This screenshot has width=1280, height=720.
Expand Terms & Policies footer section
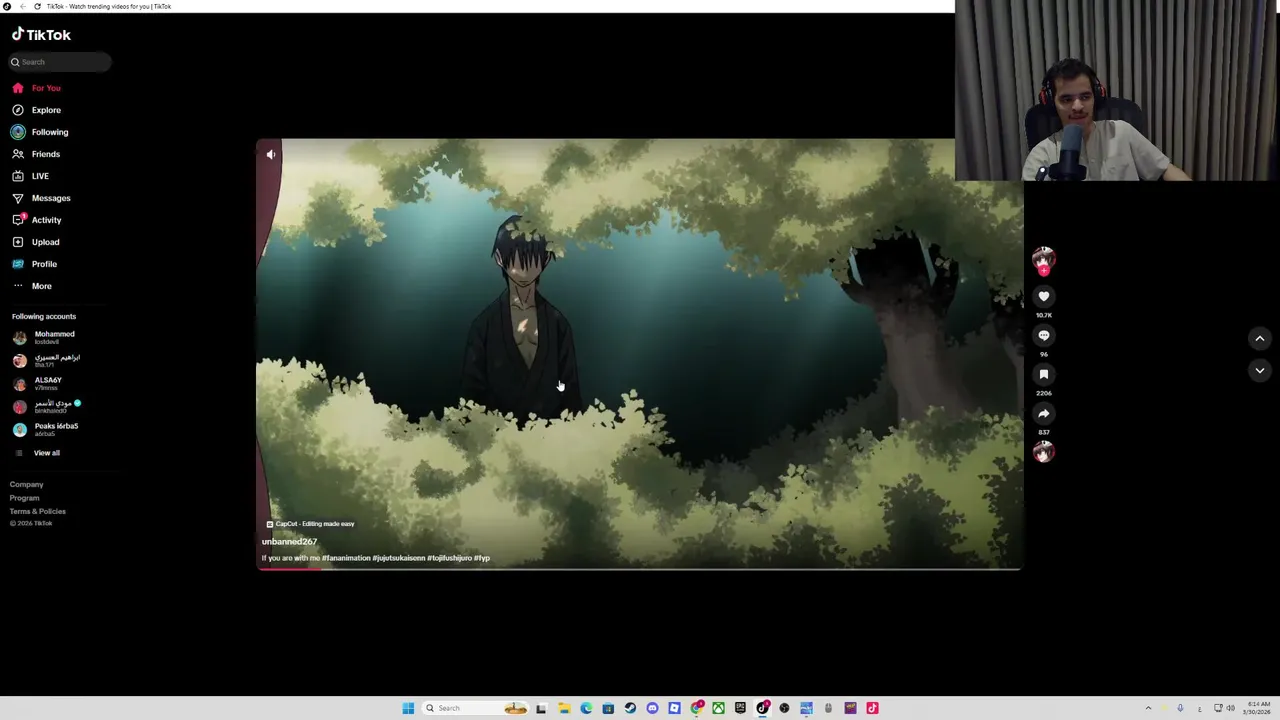click(x=38, y=511)
